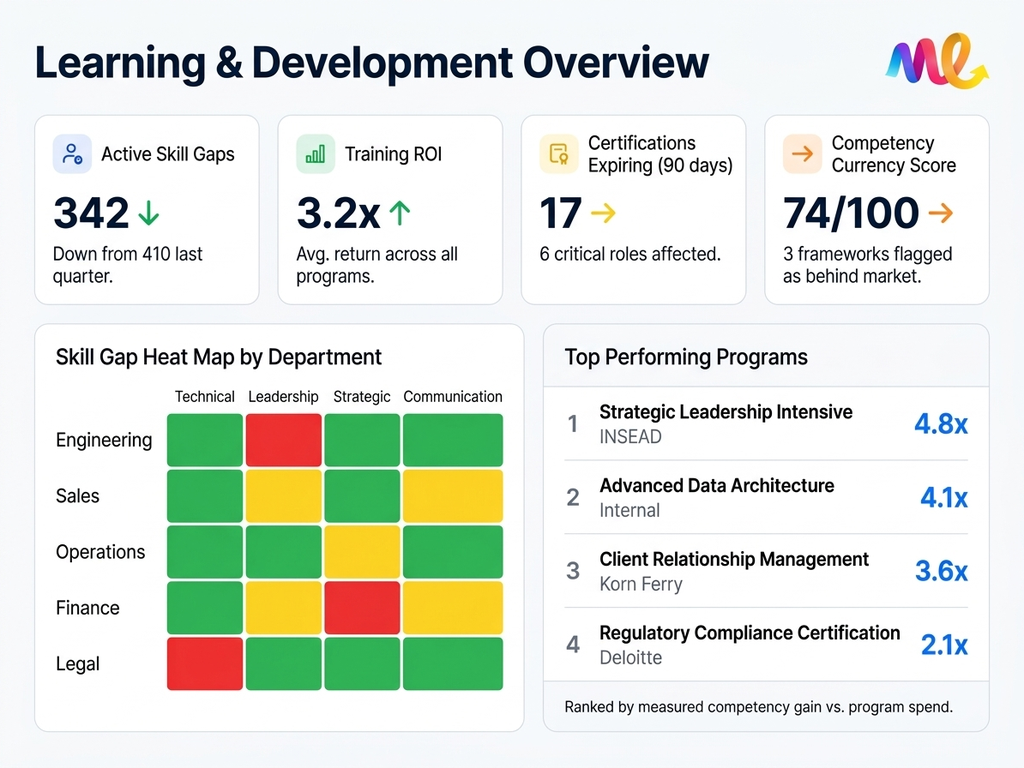Viewport: 1024px width, 768px height.
Task: Click the colorful Me logo in the corner
Action: 935,63
